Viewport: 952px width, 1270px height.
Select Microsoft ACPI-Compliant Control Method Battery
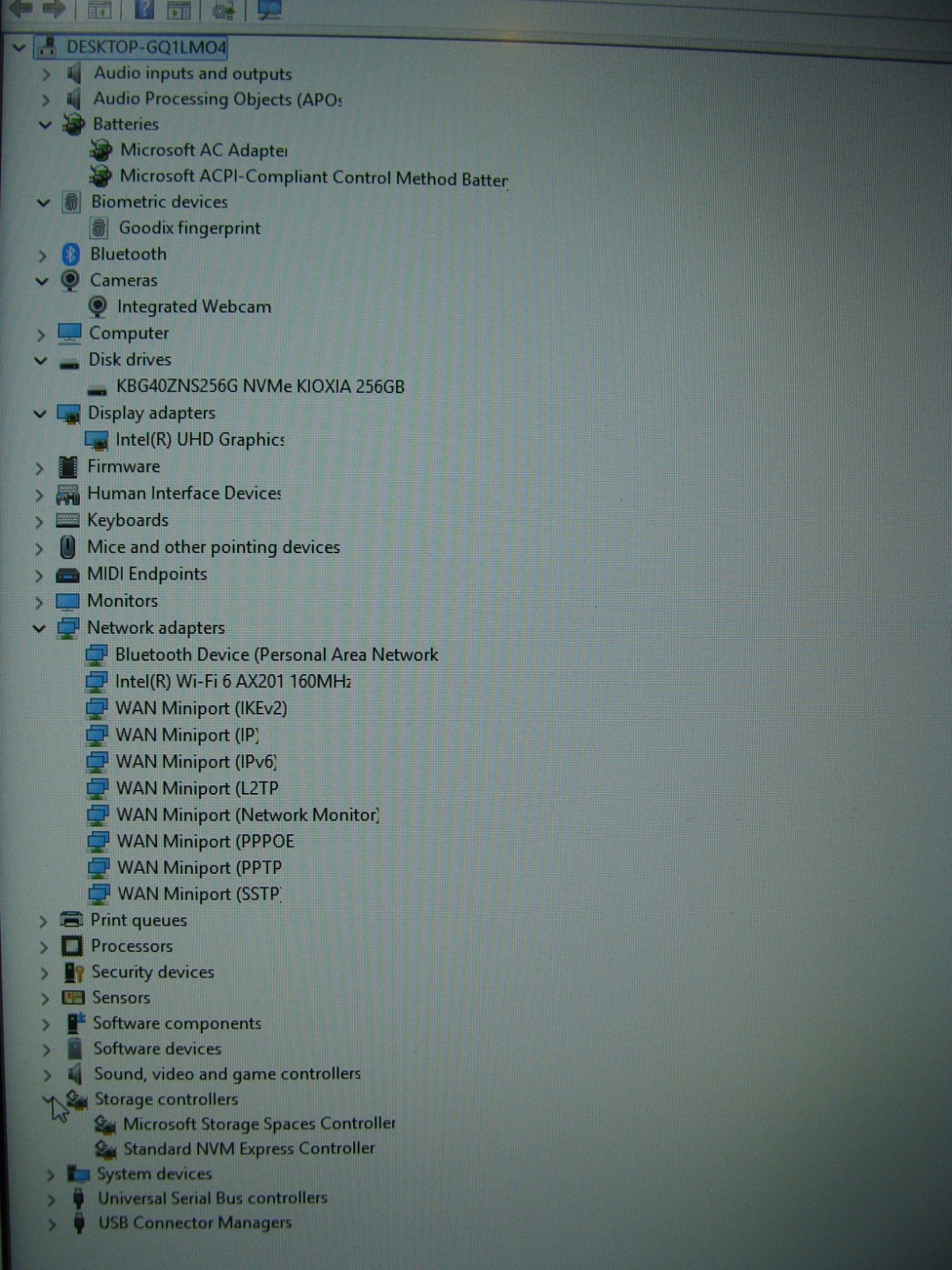tap(313, 178)
